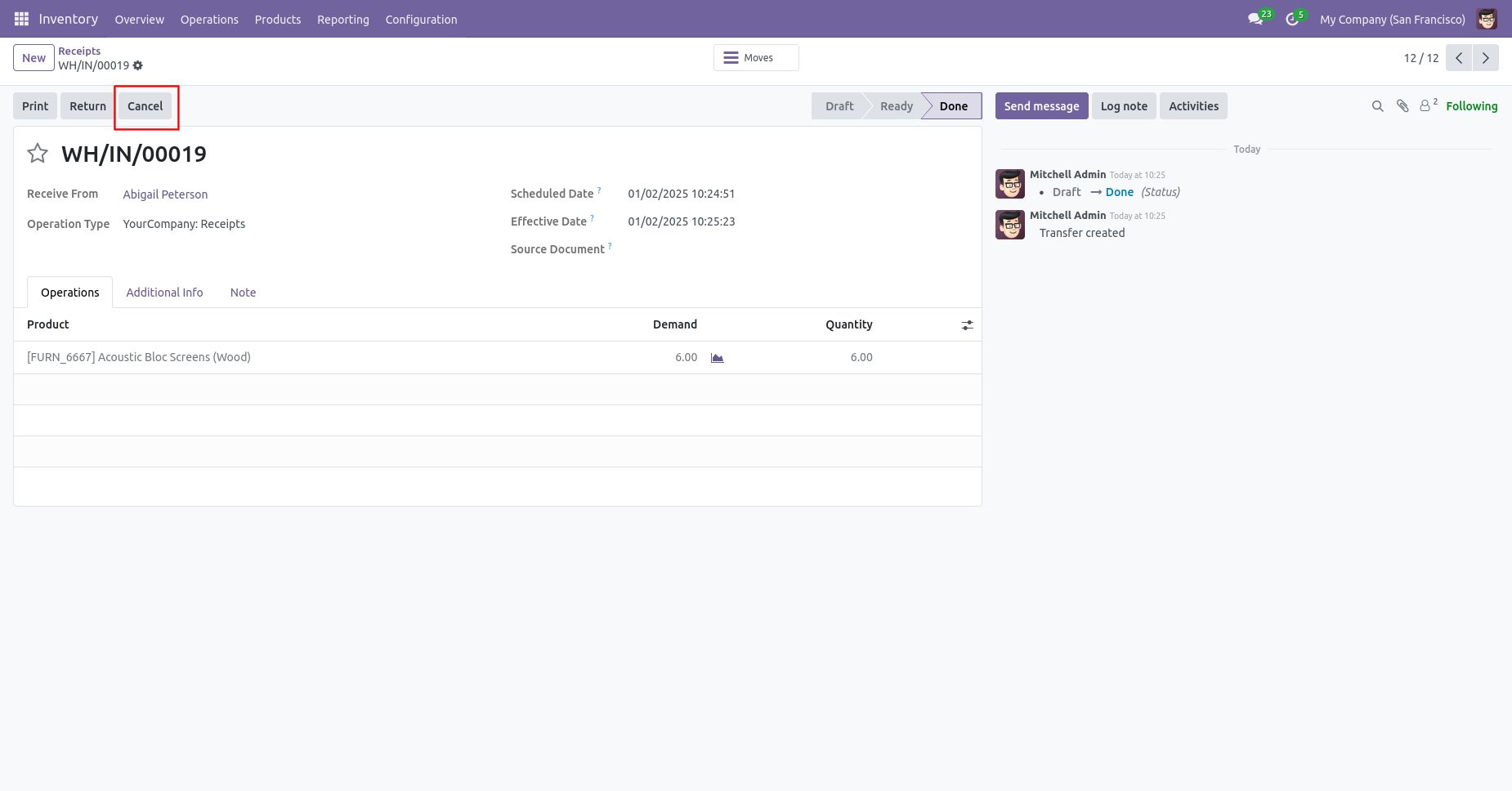Open the Operations menu in navbar
Screen dimensions: 1512x791
tap(209, 20)
